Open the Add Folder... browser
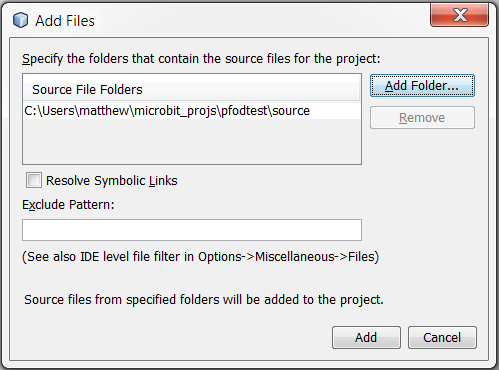Screen dimensions: 499x370 point(422,86)
